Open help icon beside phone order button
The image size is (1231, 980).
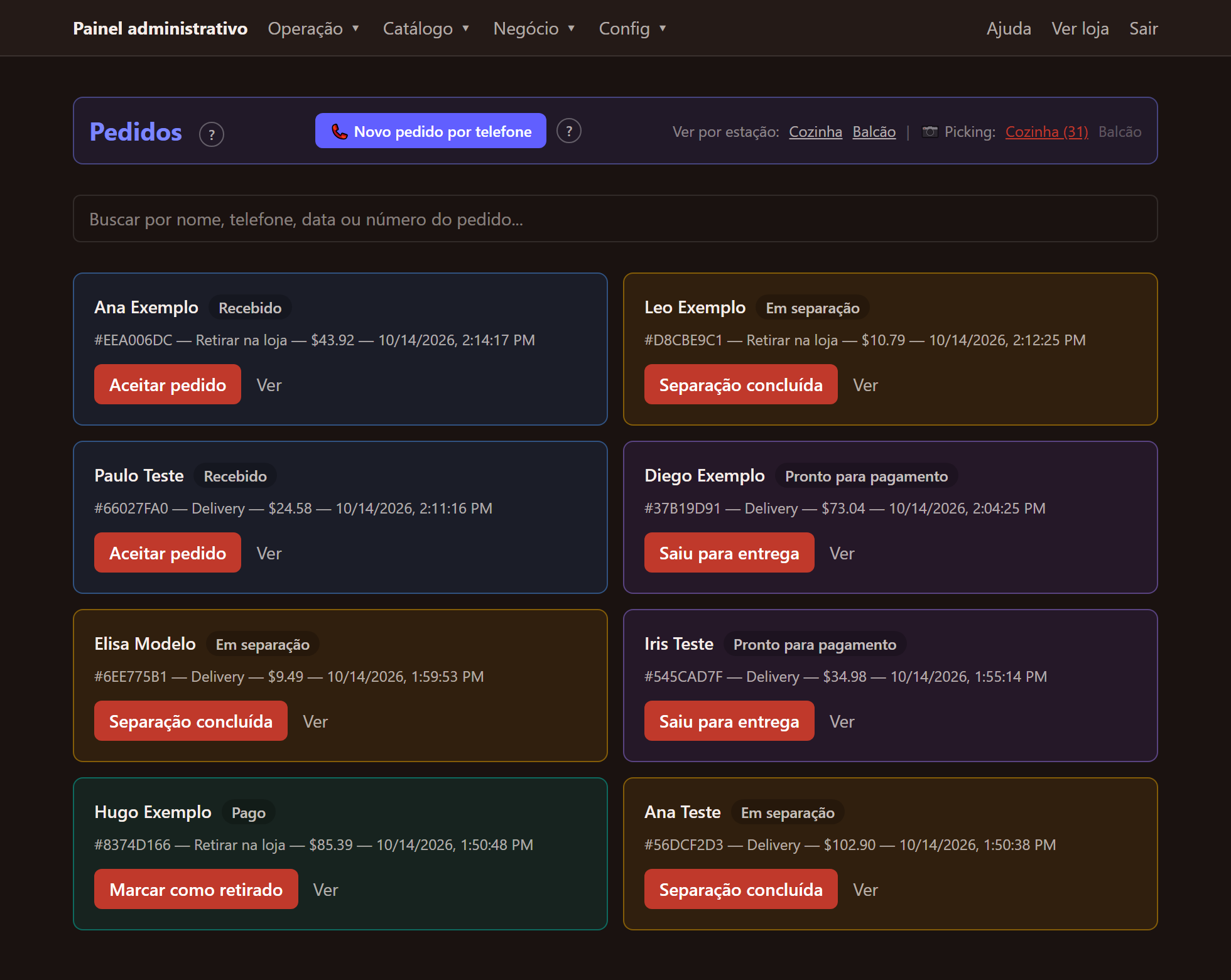click(x=569, y=131)
